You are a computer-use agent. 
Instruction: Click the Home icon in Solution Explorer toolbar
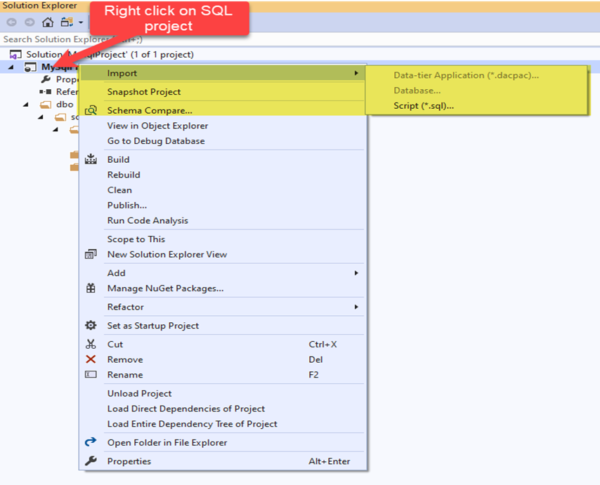(x=47, y=22)
